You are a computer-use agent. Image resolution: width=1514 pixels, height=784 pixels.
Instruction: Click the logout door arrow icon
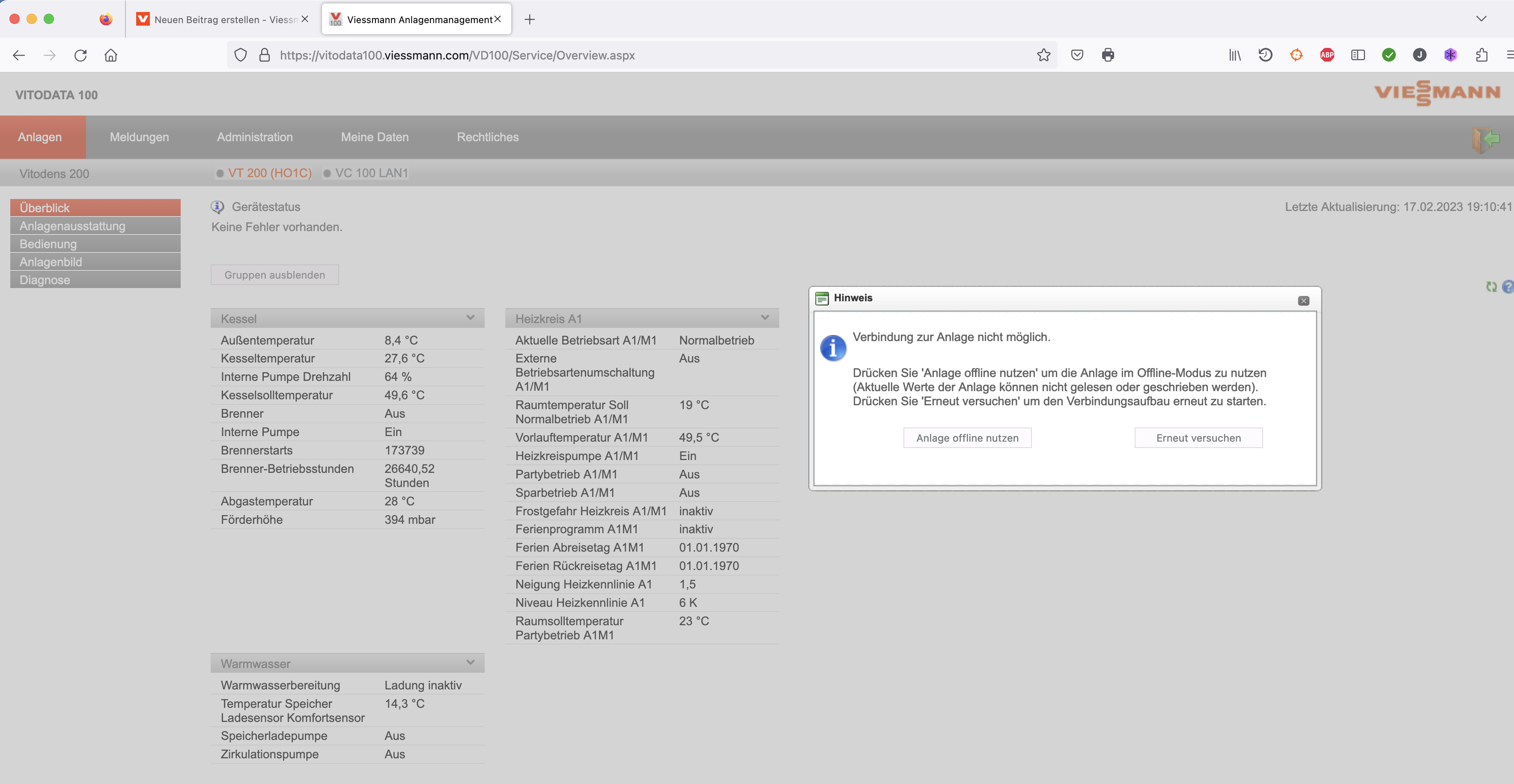coord(1486,140)
